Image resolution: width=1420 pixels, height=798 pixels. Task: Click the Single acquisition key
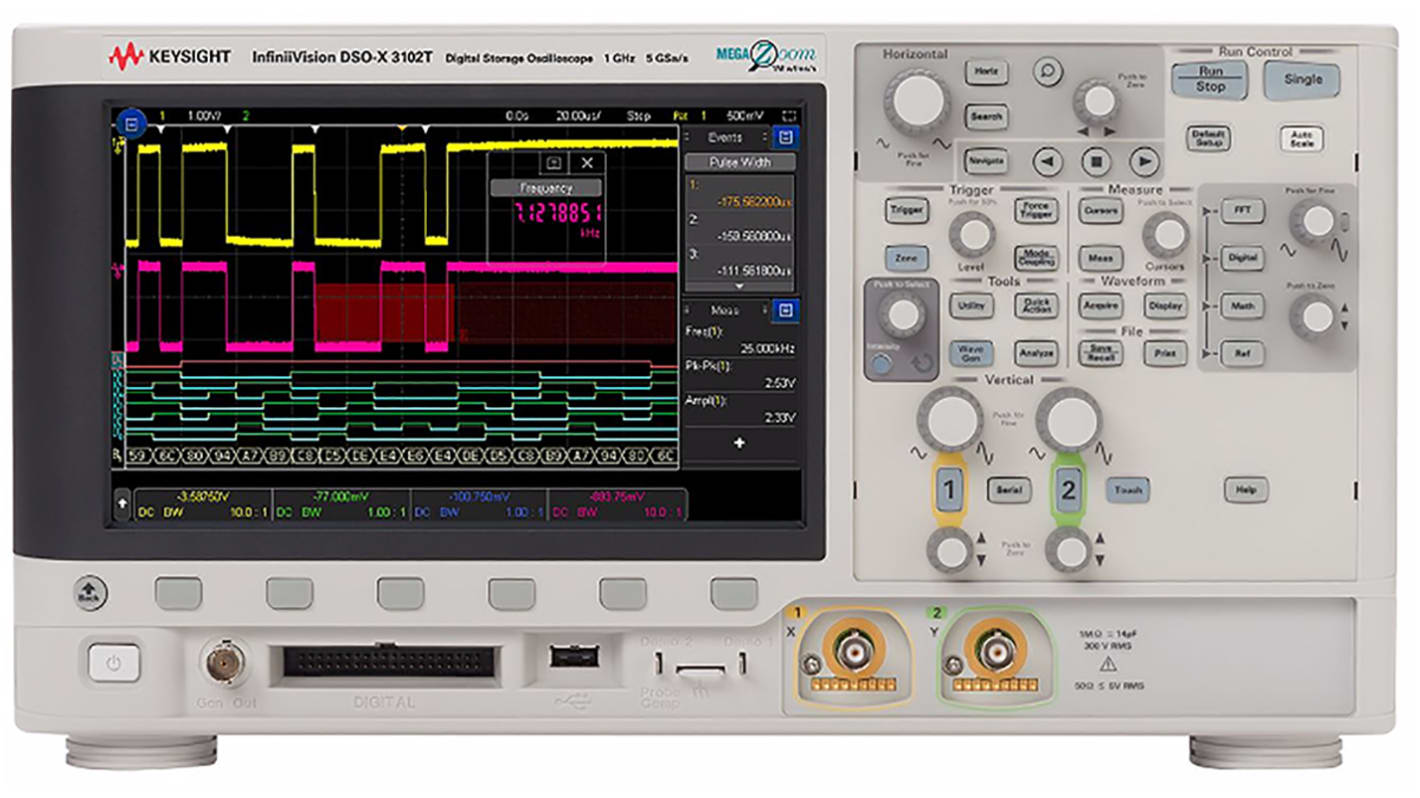(1303, 80)
